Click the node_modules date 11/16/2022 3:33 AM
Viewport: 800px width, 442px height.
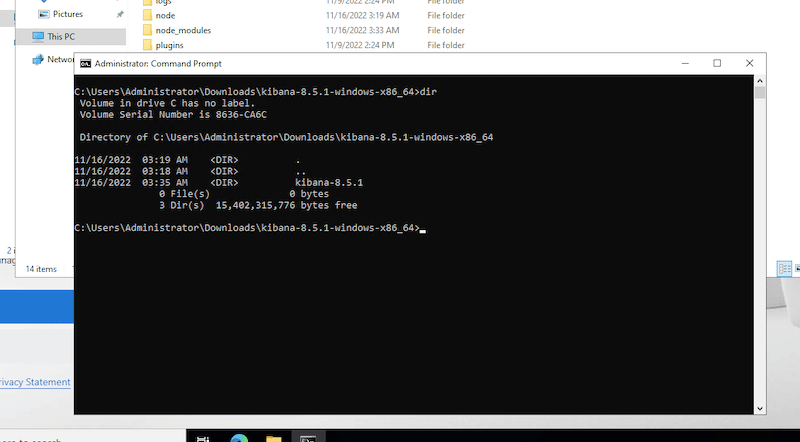(363, 31)
